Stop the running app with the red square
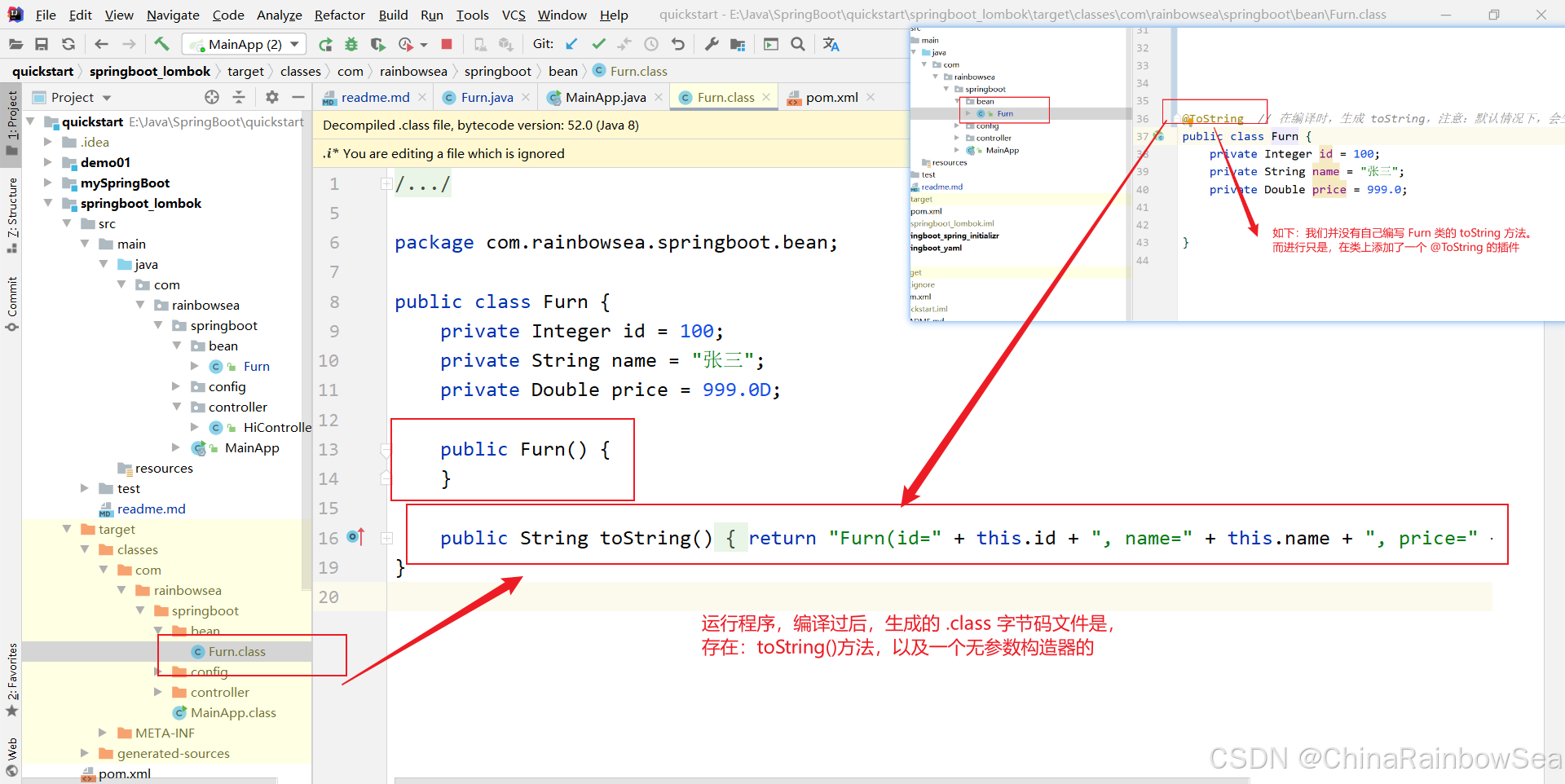1565x784 pixels. pyautogui.click(x=447, y=44)
